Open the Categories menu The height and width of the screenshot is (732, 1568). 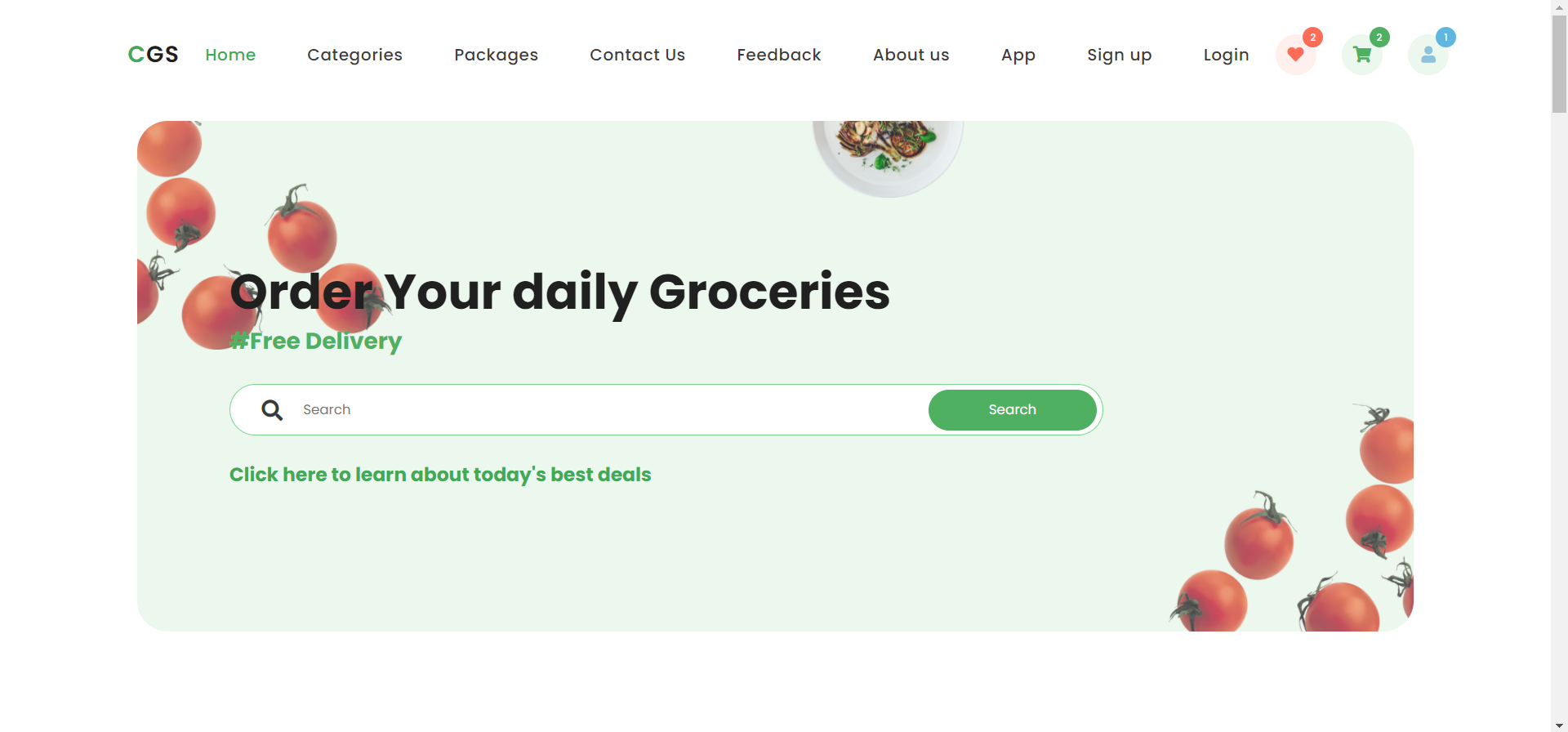click(354, 55)
